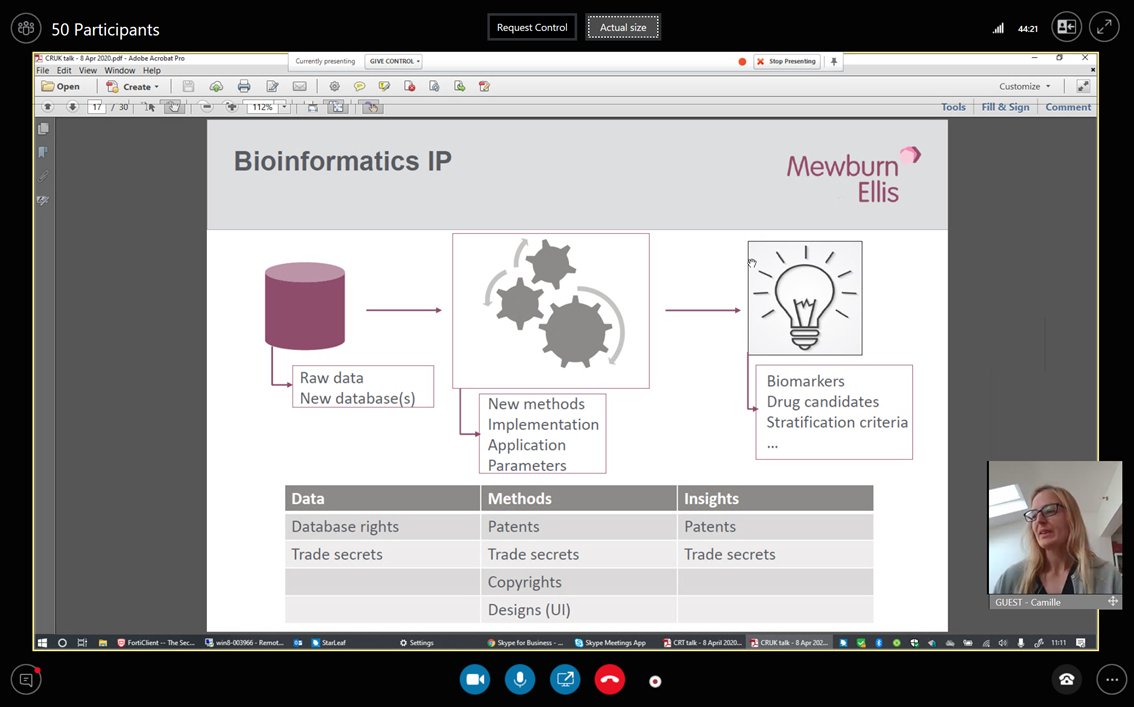
Task: Open the Tools pane
Action: 953,107
